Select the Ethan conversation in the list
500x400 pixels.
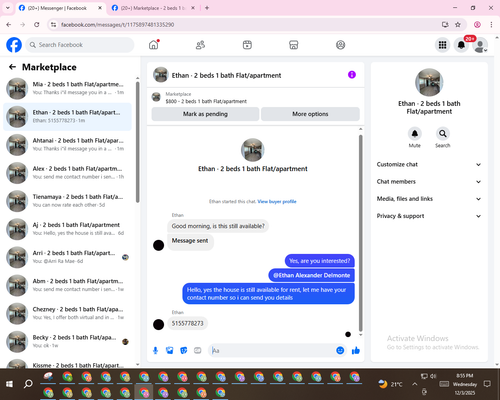tap(67, 117)
